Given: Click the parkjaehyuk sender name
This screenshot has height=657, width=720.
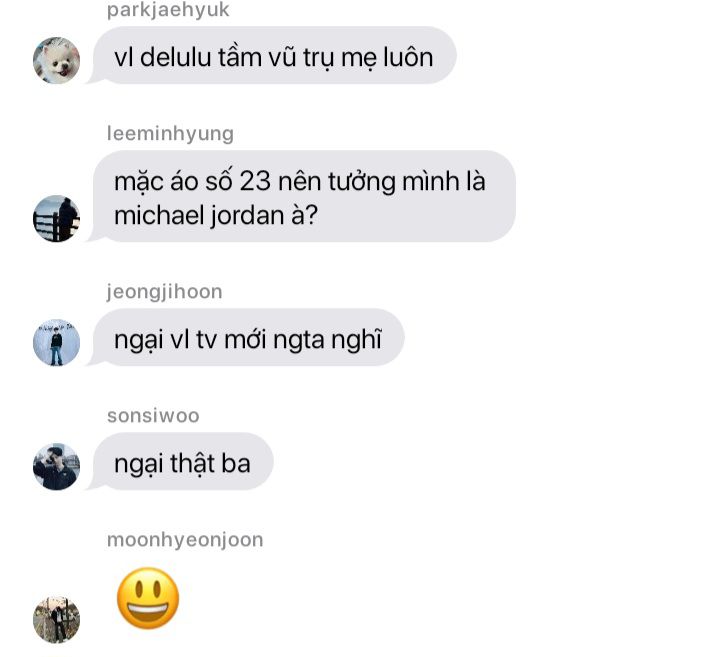Looking at the screenshot, I should pyautogui.click(x=168, y=10).
